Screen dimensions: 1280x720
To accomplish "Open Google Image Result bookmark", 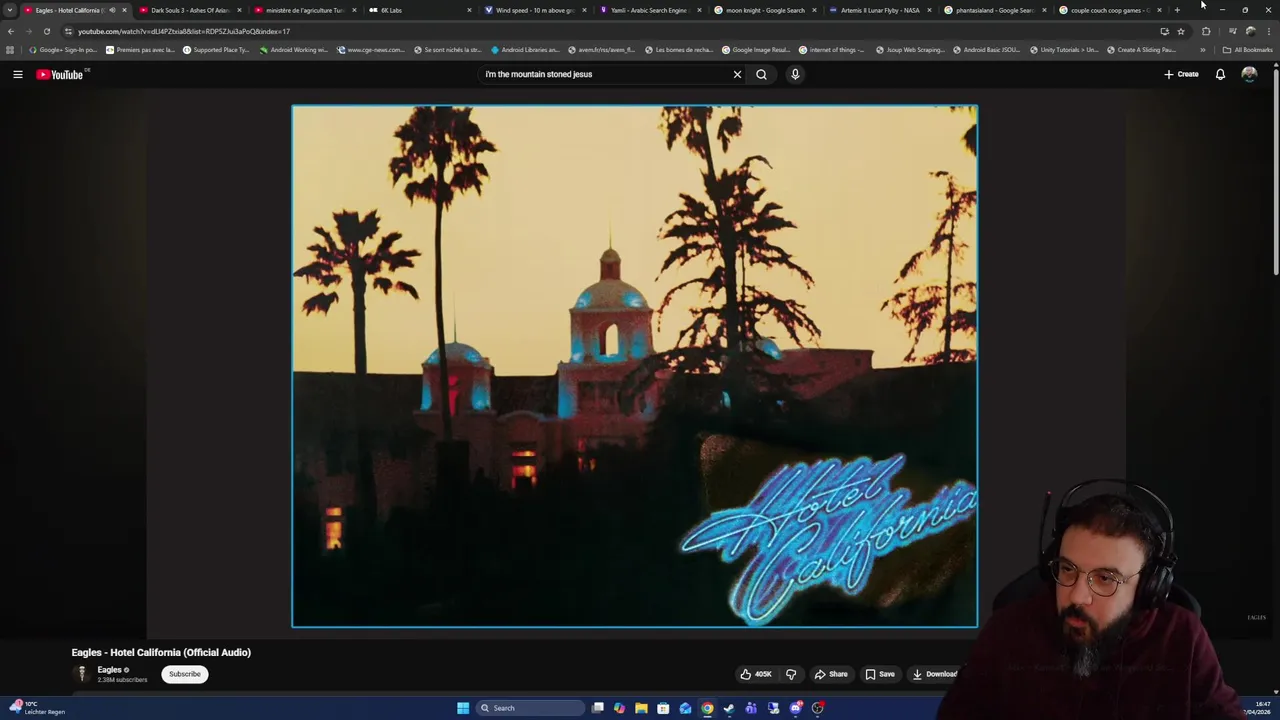I will tap(756, 49).
